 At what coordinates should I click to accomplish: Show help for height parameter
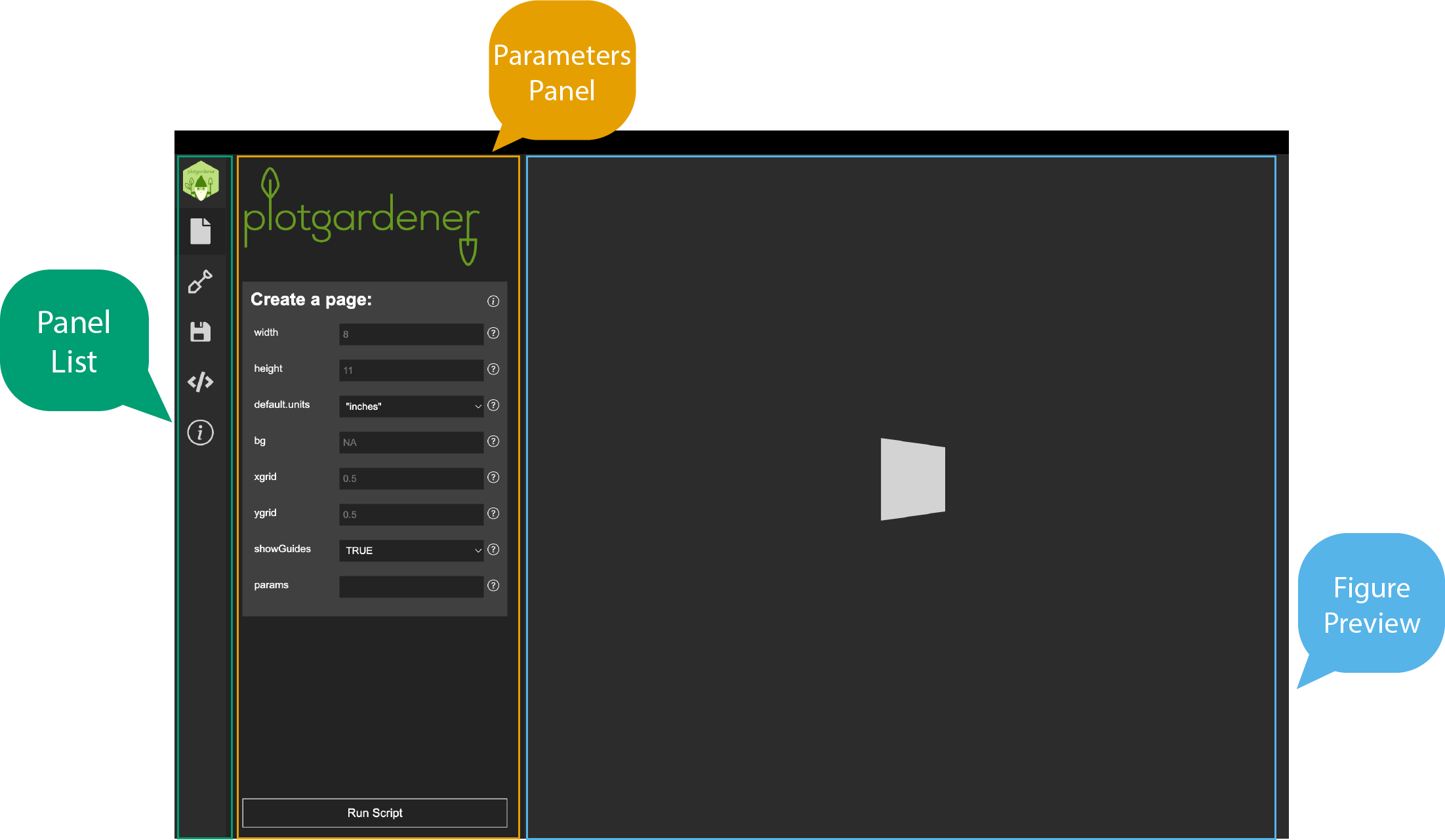(493, 369)
